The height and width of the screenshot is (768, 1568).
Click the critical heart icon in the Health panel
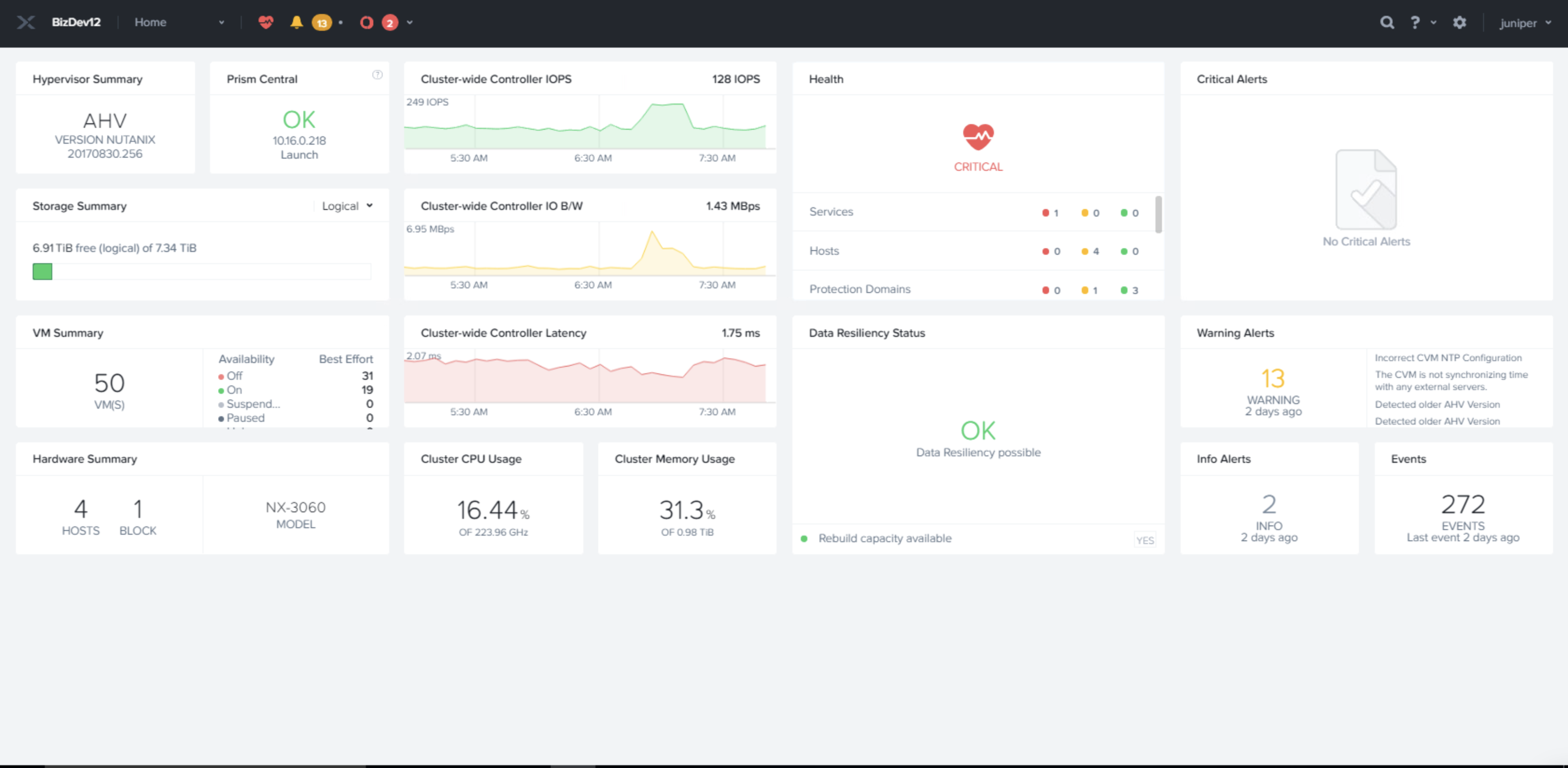tap(978, 137)
